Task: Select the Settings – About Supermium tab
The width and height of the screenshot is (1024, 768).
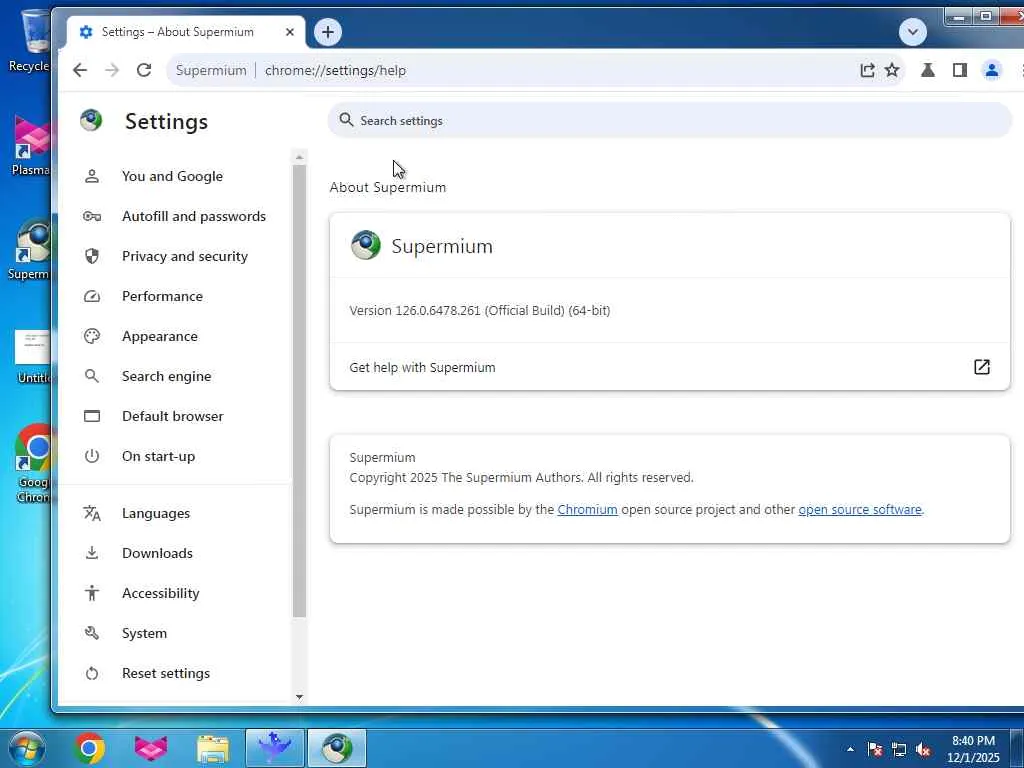Action: pos(186,32)
